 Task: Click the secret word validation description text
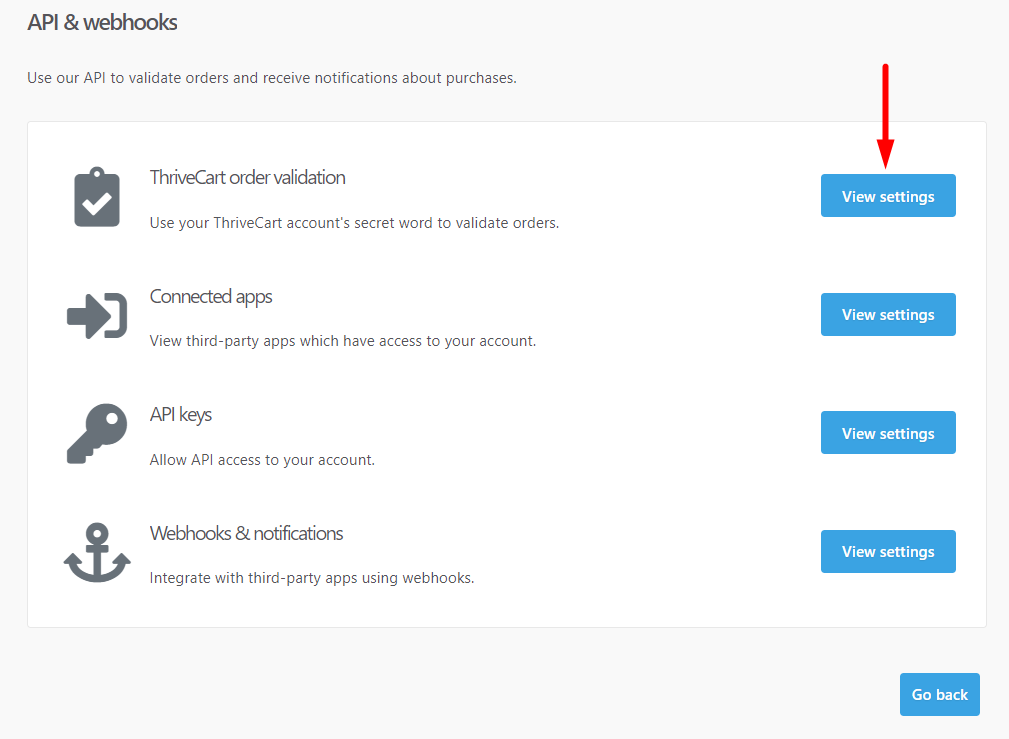click(355, 223)
